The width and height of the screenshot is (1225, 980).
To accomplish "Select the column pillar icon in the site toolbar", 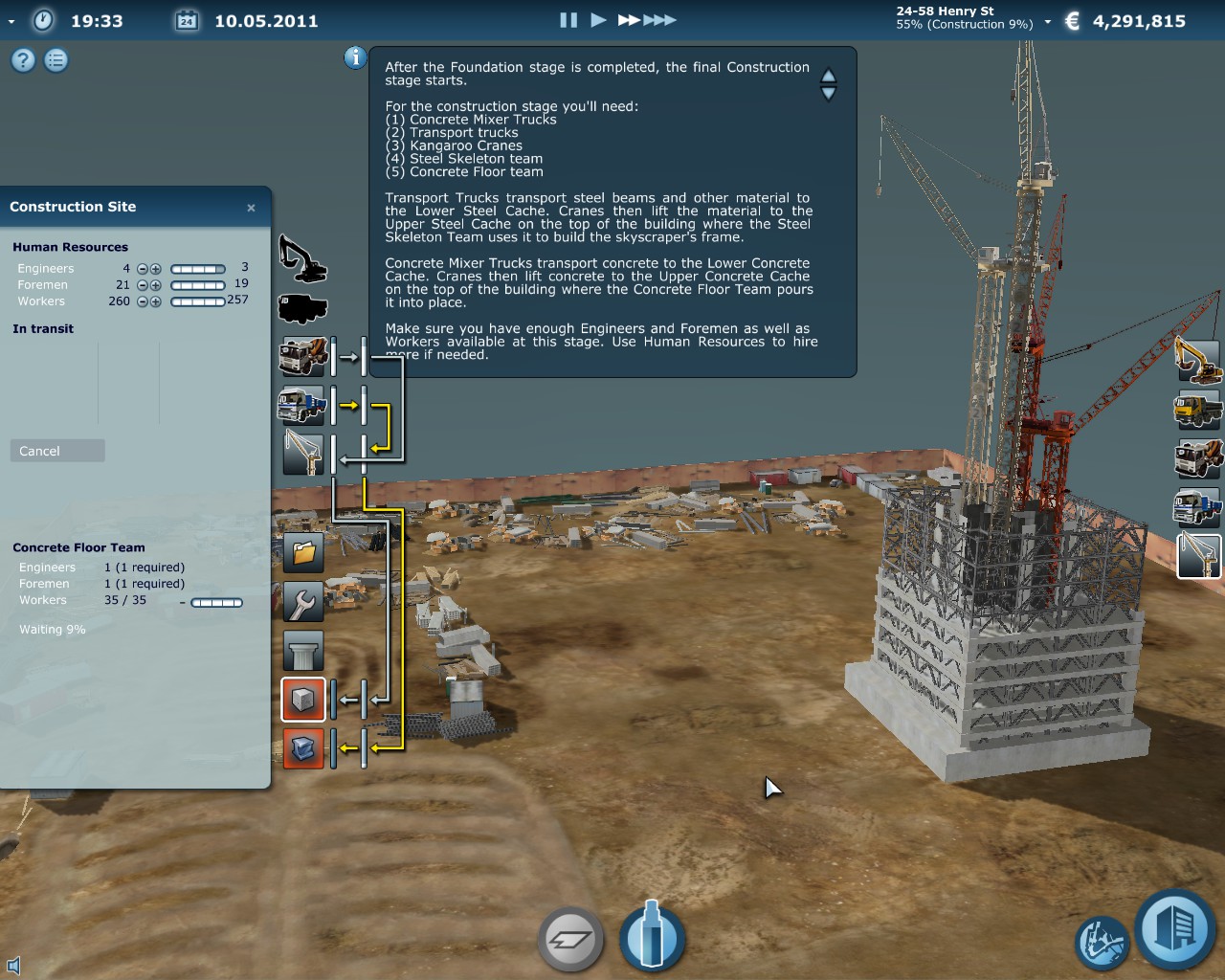I will 302,651.
